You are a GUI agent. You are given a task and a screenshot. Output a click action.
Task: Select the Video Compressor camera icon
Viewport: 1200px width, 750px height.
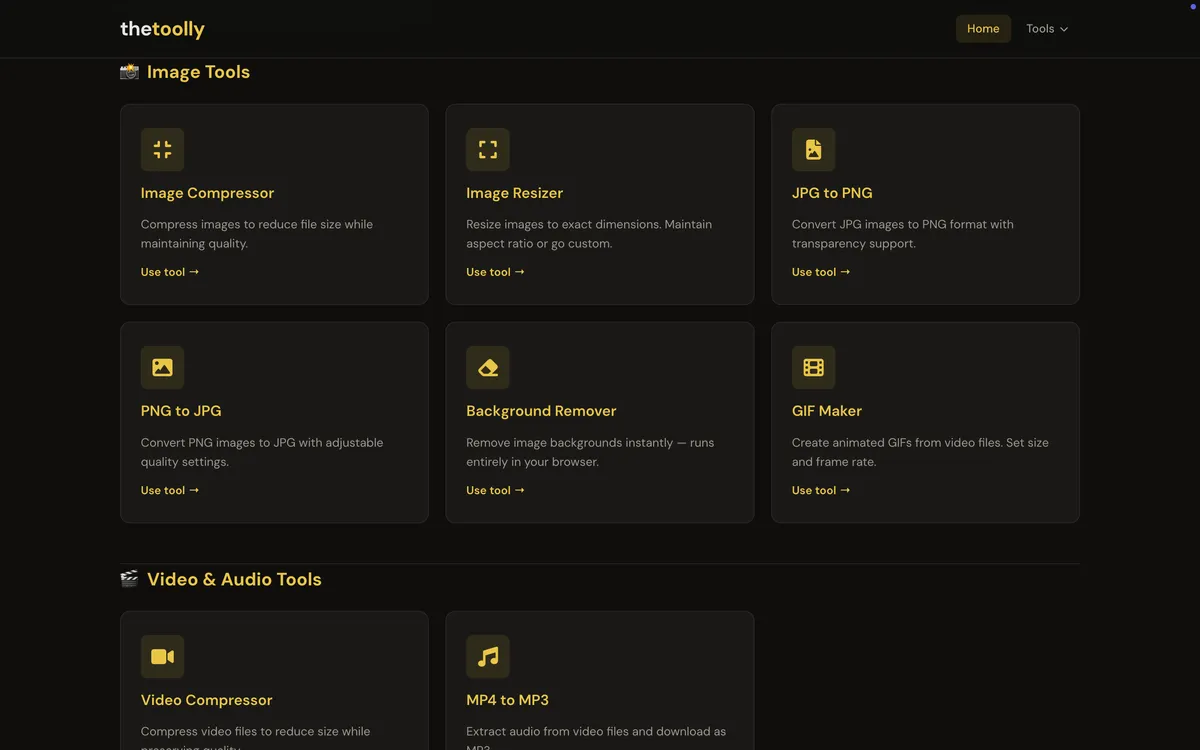162,656
